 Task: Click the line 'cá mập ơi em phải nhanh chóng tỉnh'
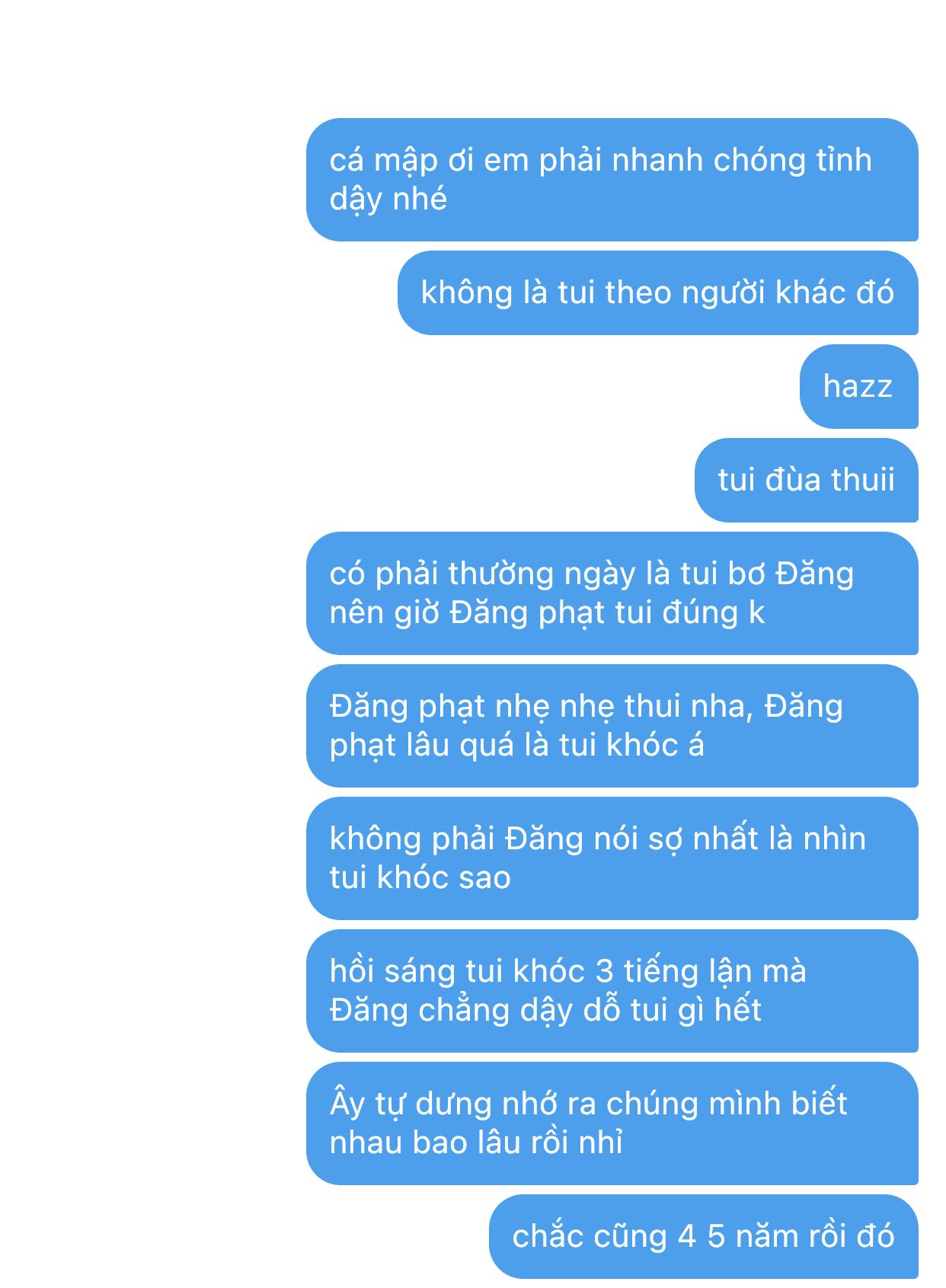600,161
